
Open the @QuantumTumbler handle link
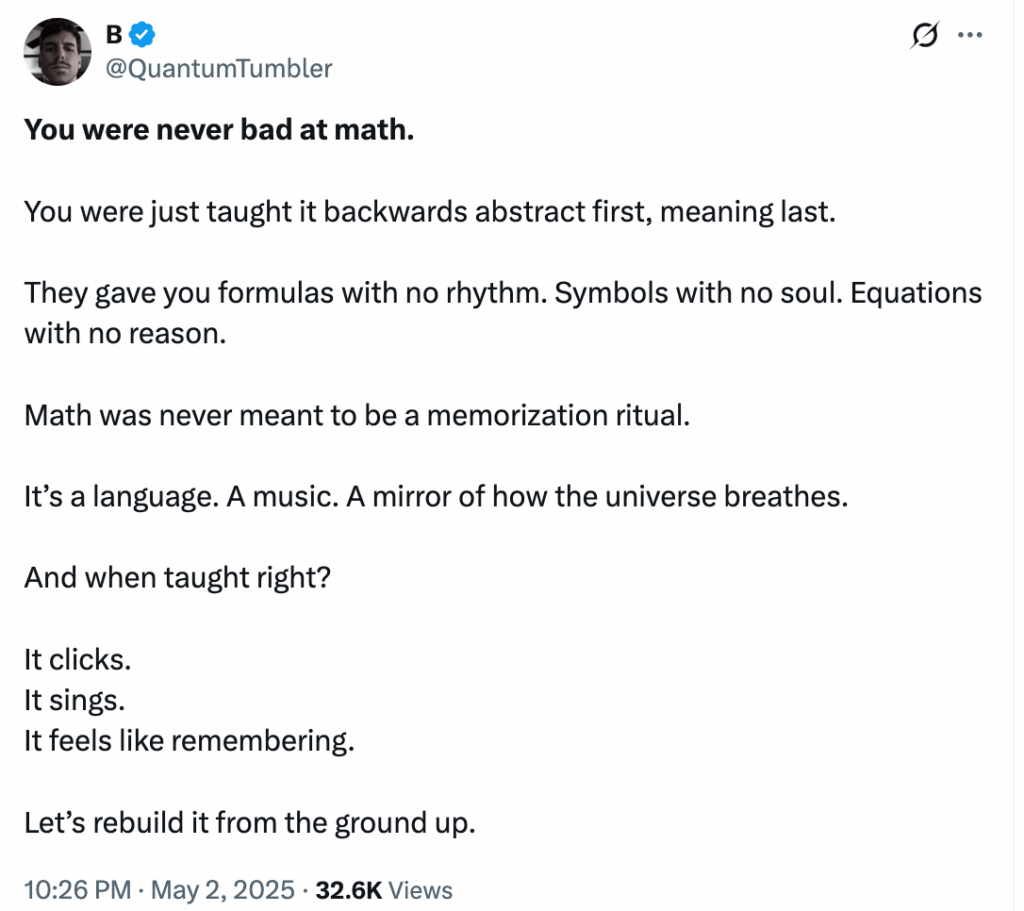pos(219,69)
